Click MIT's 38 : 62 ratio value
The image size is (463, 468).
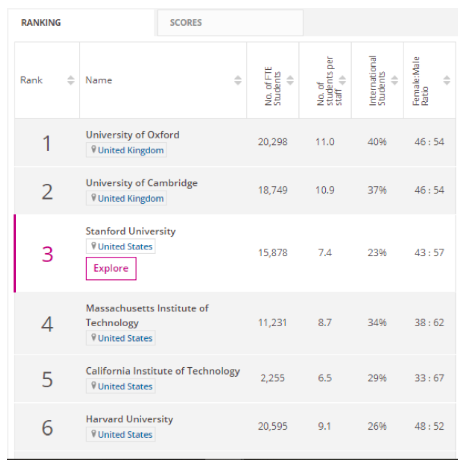429,323
